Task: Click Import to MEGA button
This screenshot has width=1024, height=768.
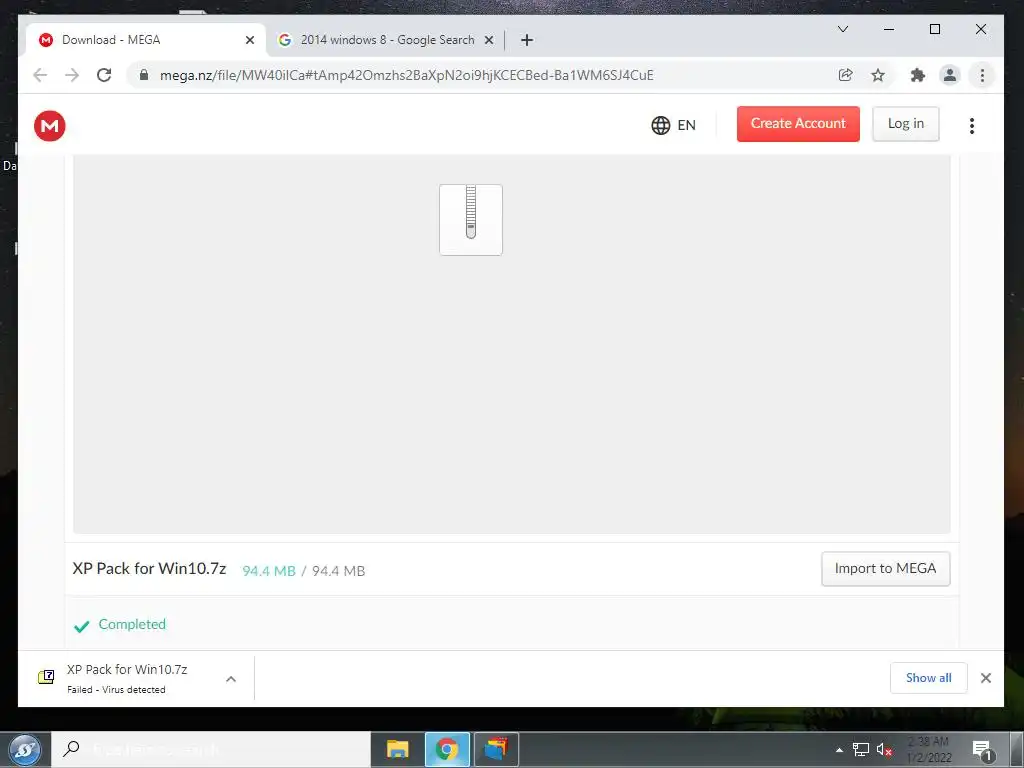Action: pos(886,569)
